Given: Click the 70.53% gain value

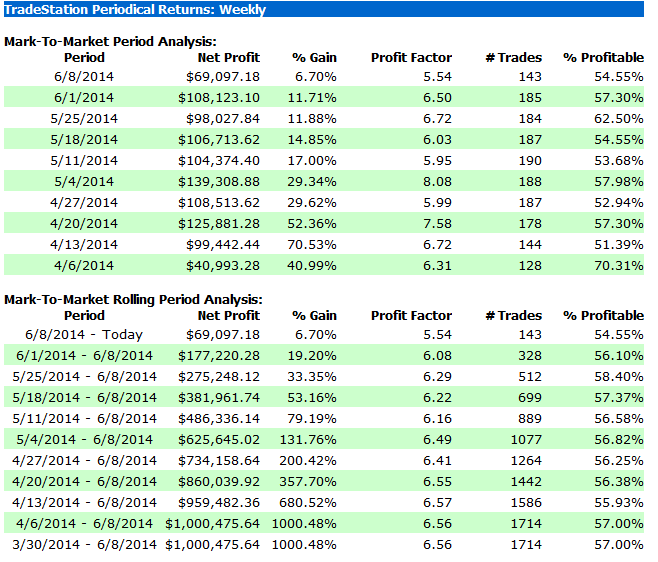Looking at the screenshot, I should click(x=312, y=245).
